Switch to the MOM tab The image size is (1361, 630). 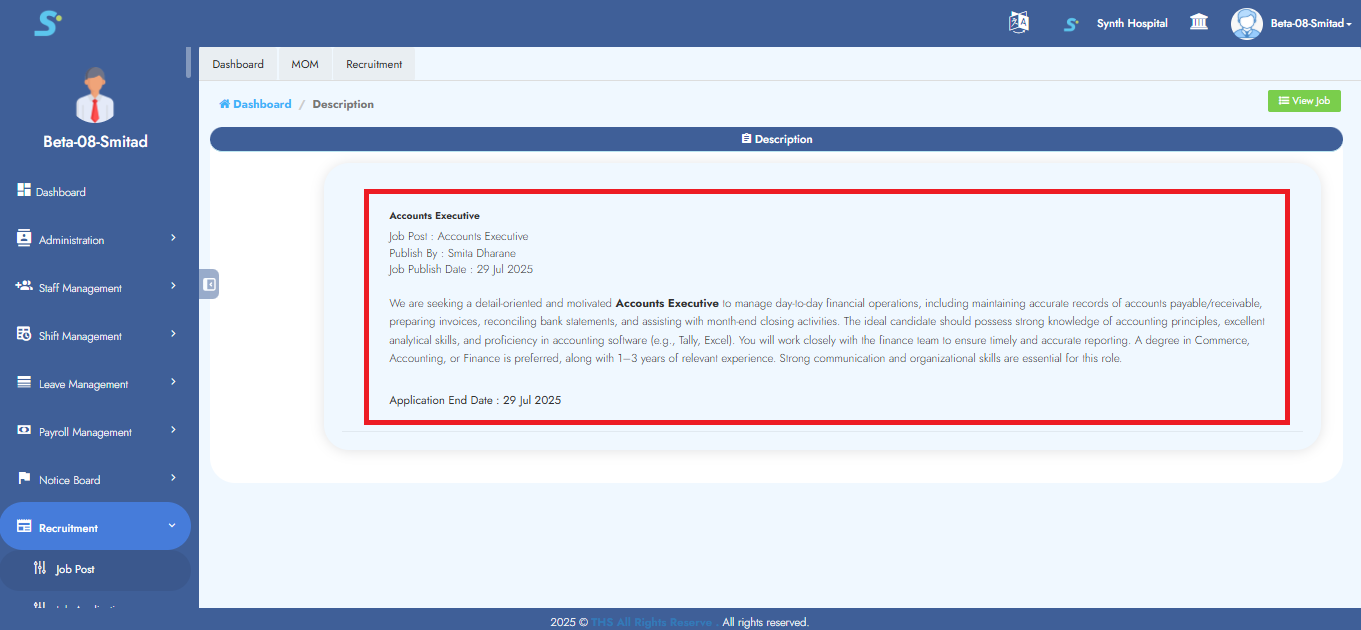pos(305,64)
